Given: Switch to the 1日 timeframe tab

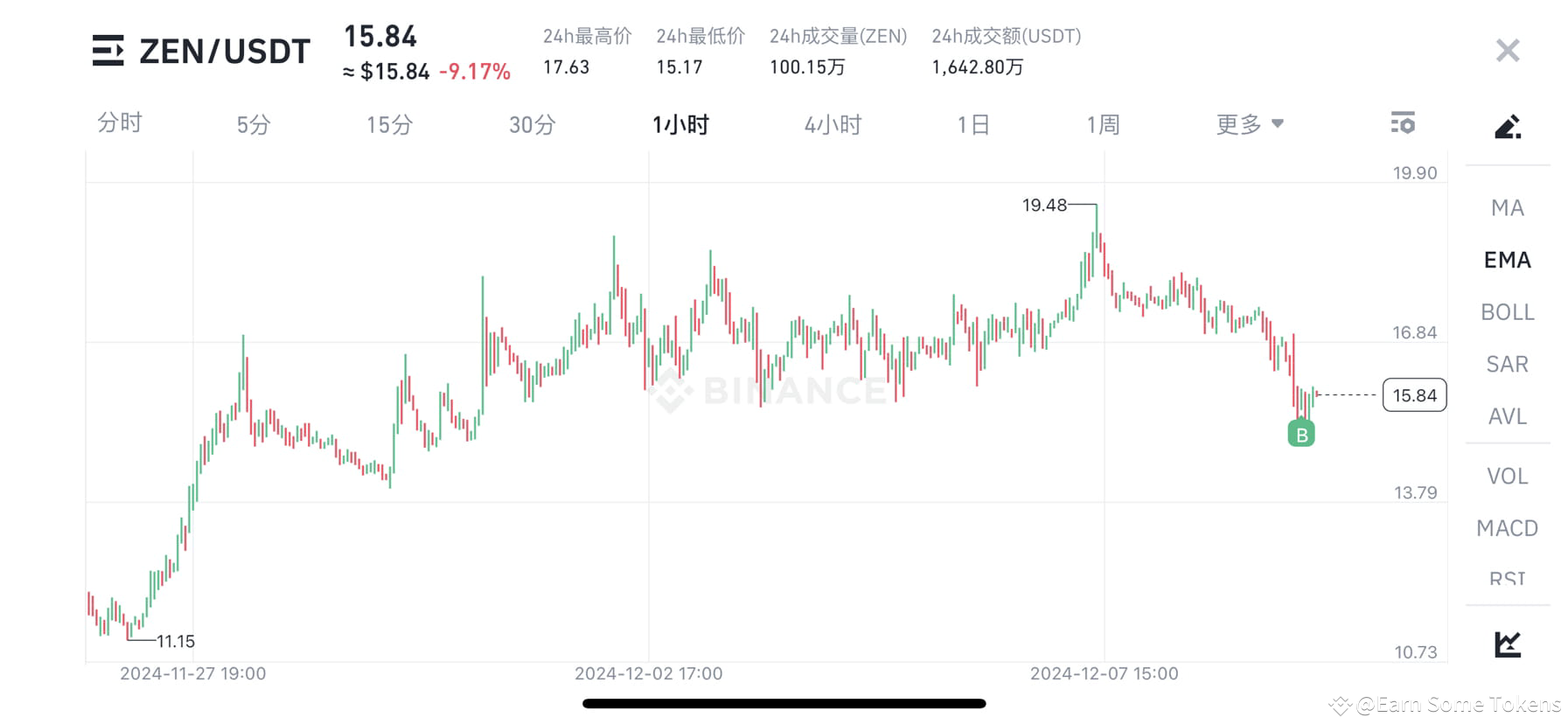Looking at the screenshot, I should [x=972, y=123].
